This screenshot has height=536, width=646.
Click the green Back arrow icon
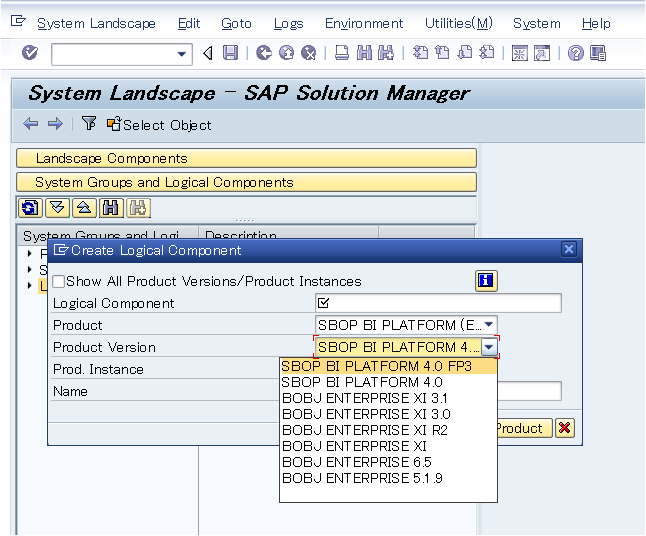[264, 53]
